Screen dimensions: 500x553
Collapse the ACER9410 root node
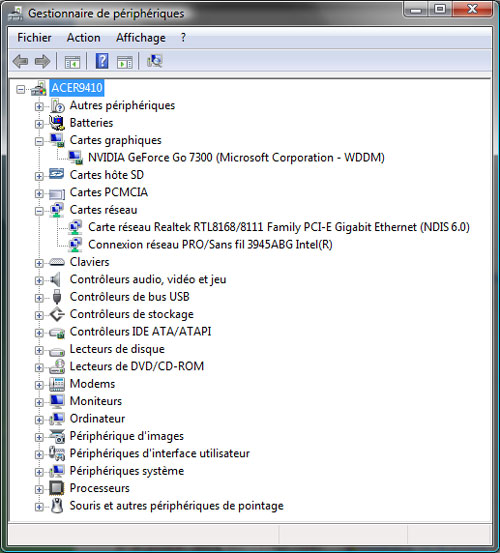point(20,89)
